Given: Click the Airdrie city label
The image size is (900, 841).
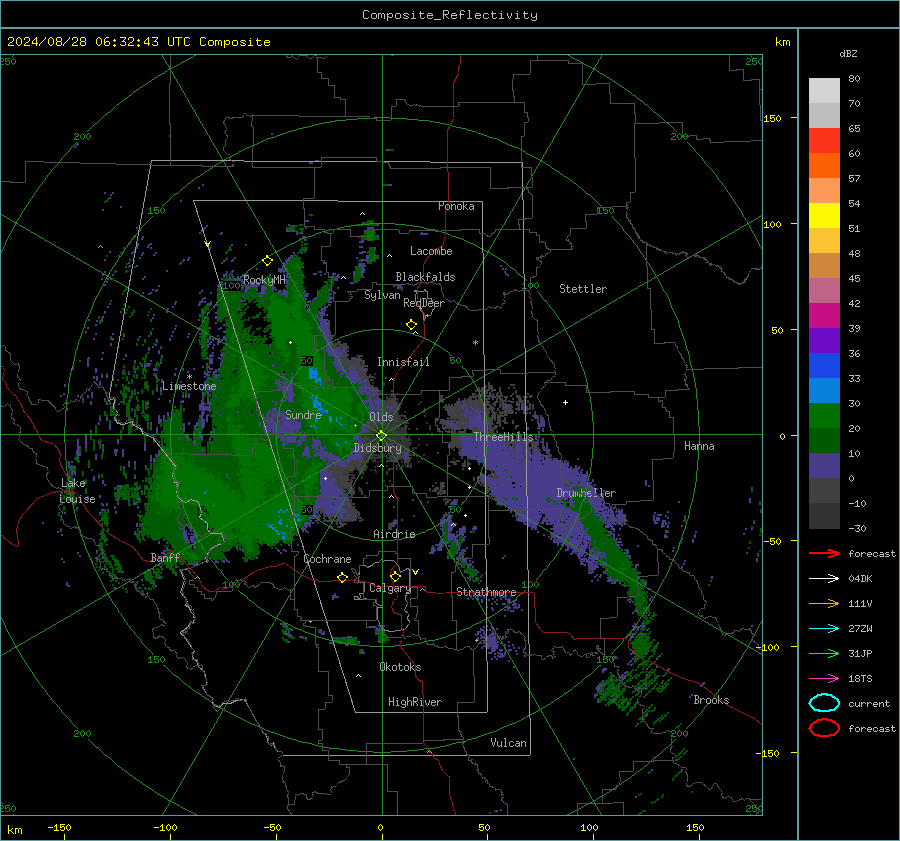Looking at the screenshot, I should (x=394, y=534).
